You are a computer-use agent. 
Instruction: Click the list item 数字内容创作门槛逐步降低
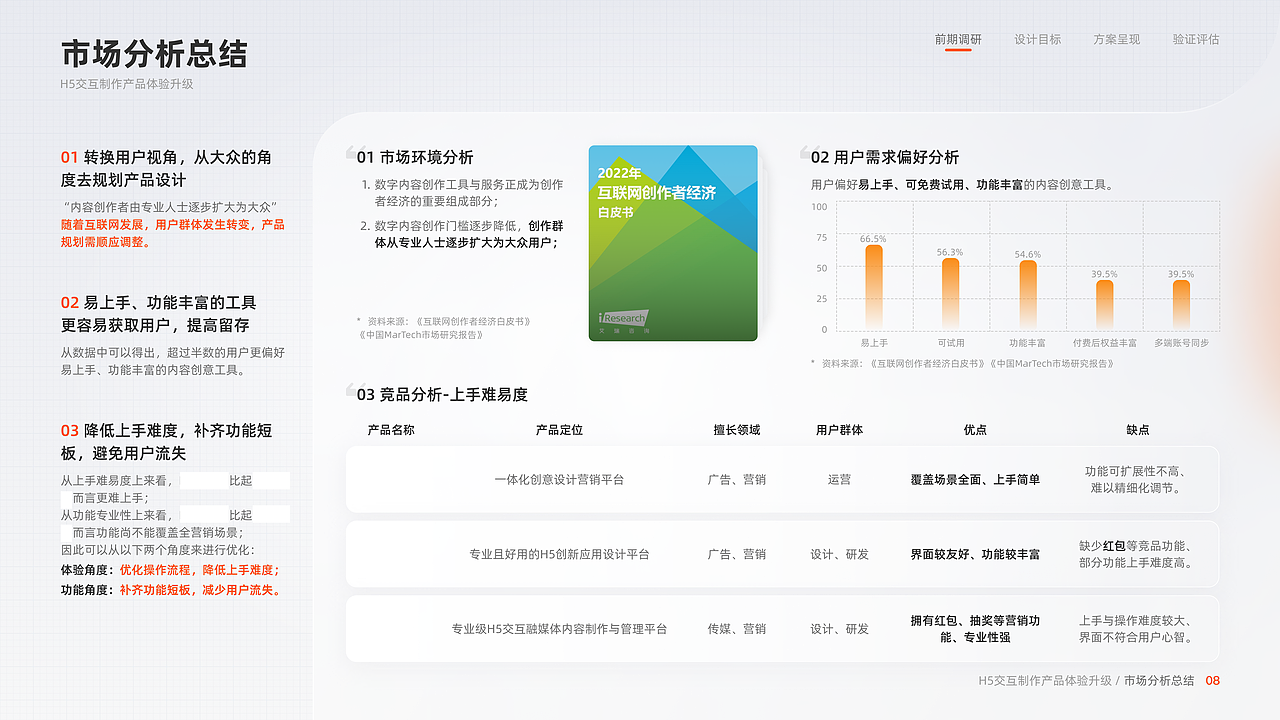[x=462, y=234]
